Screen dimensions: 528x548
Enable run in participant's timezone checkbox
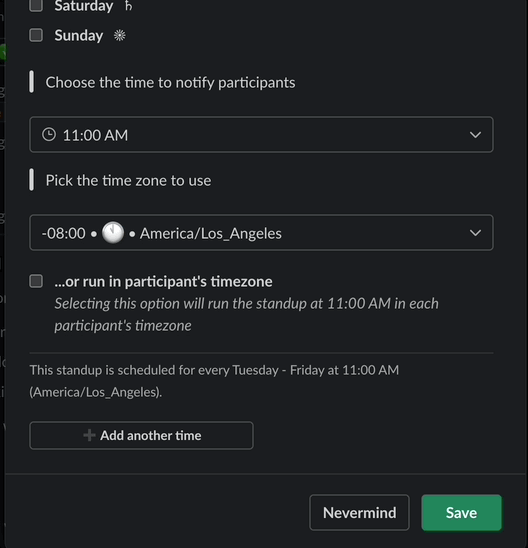click(36, 281)
